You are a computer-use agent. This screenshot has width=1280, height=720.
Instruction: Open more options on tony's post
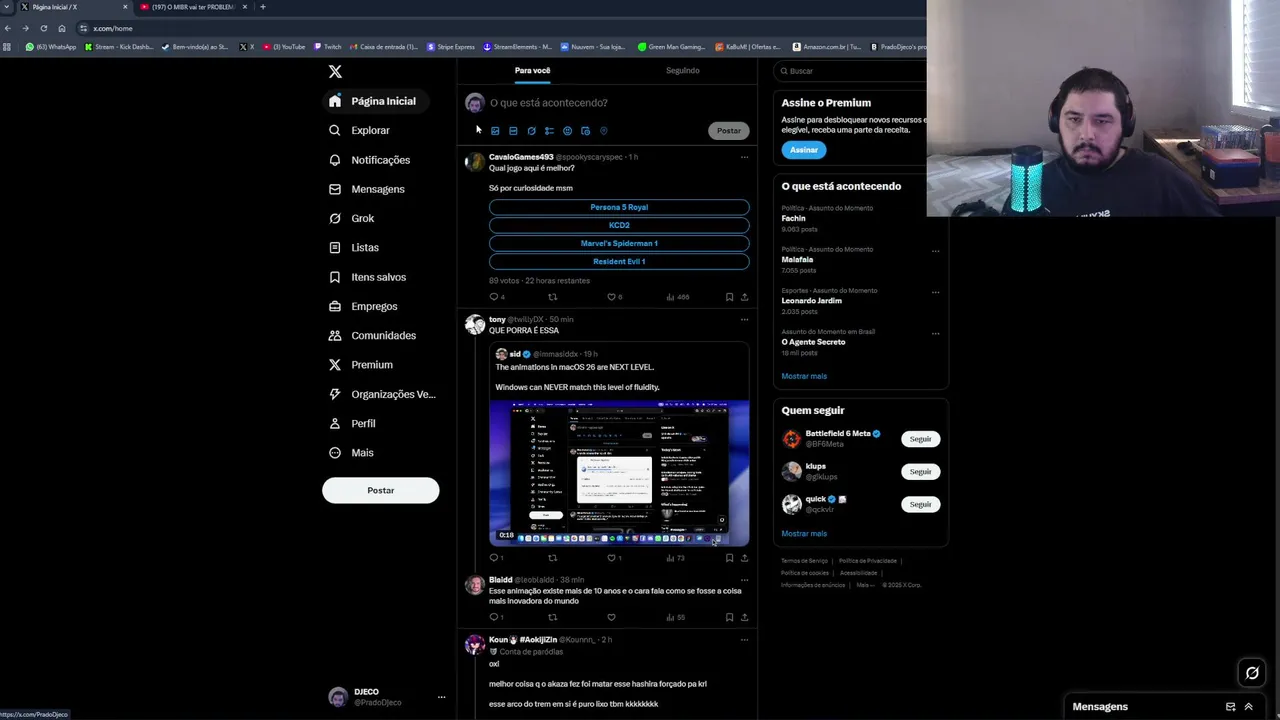(x=744, y=319)
